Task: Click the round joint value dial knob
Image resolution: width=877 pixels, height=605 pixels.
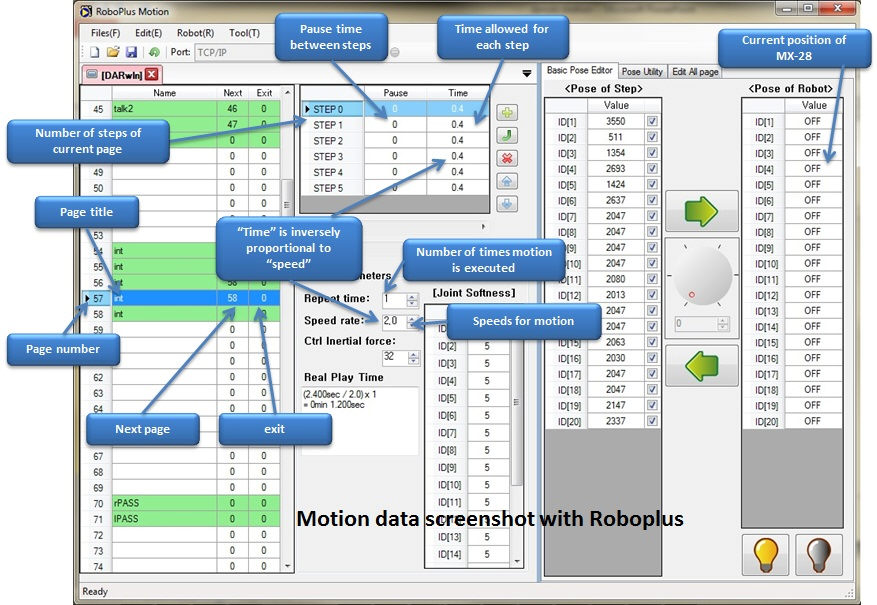Action: point(701,276)
